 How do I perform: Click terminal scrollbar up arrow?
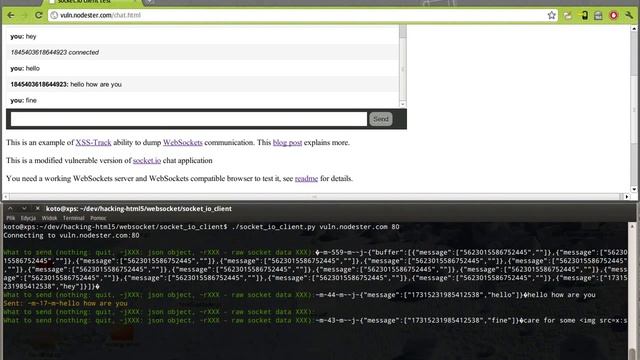tap(632, 226)
